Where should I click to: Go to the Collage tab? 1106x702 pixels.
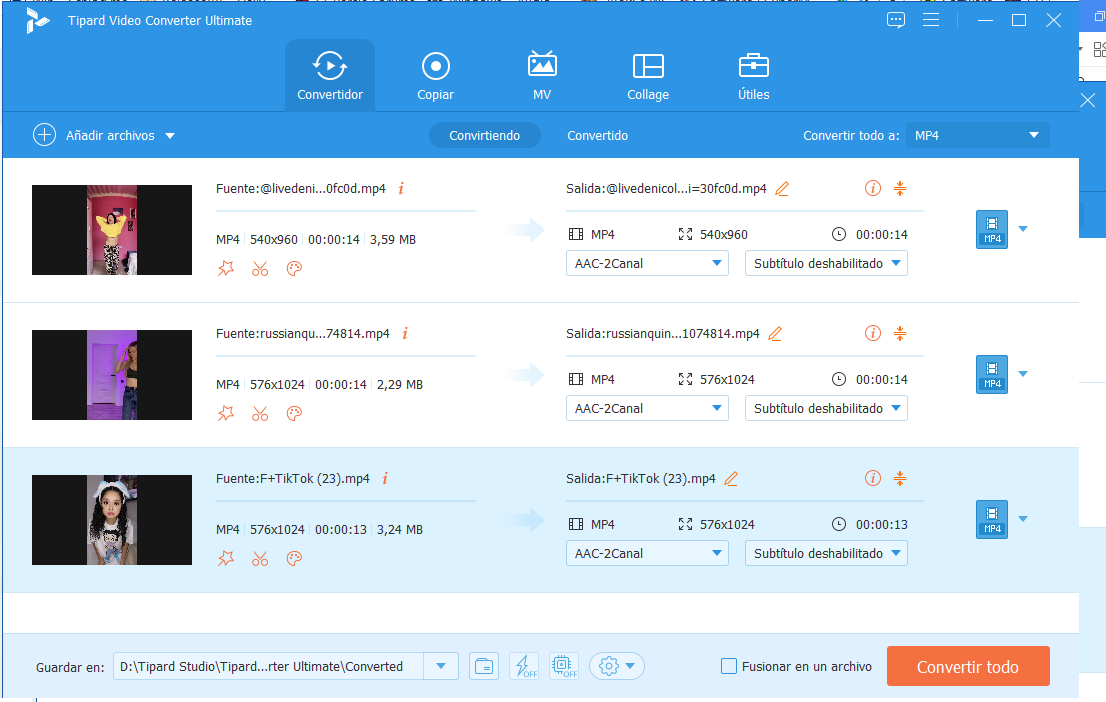648,75
